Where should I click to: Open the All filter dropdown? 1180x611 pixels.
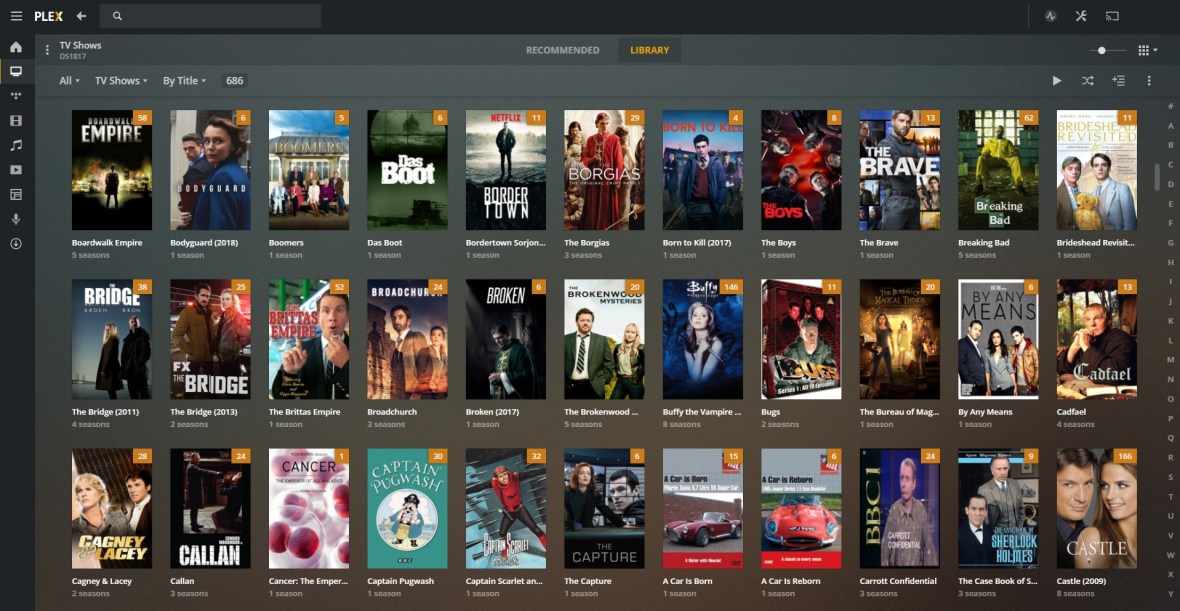point(66,80)
